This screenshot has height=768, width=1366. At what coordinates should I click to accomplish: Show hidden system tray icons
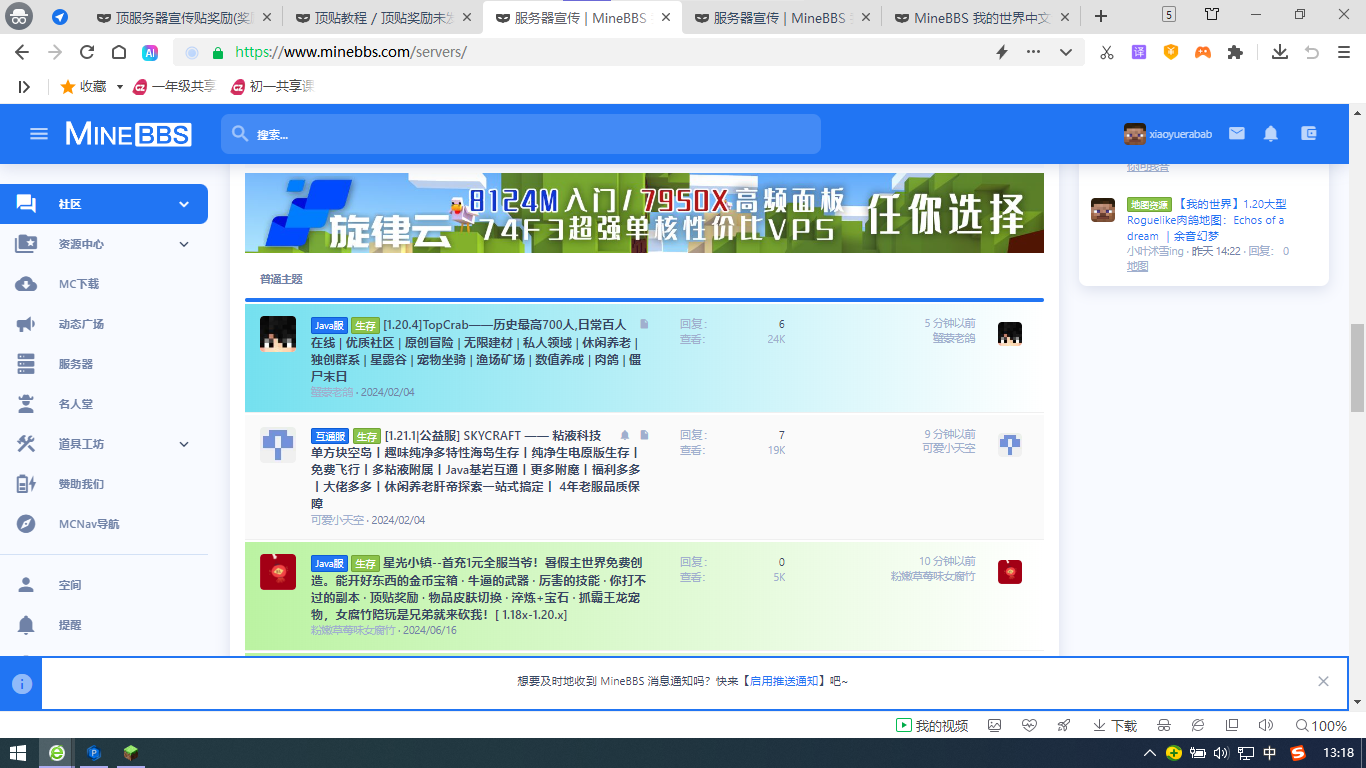[1149, 753]
